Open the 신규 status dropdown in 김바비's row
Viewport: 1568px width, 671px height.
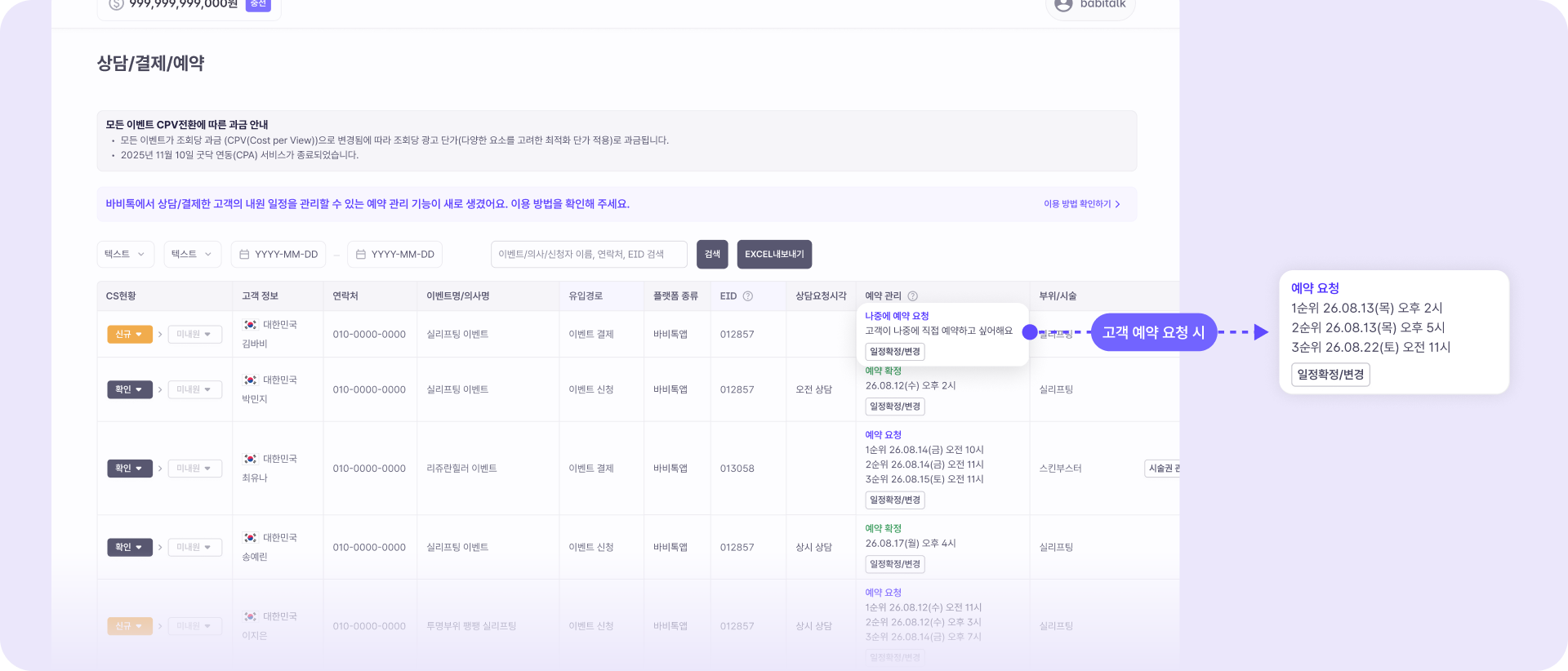[x=130, y=335]
